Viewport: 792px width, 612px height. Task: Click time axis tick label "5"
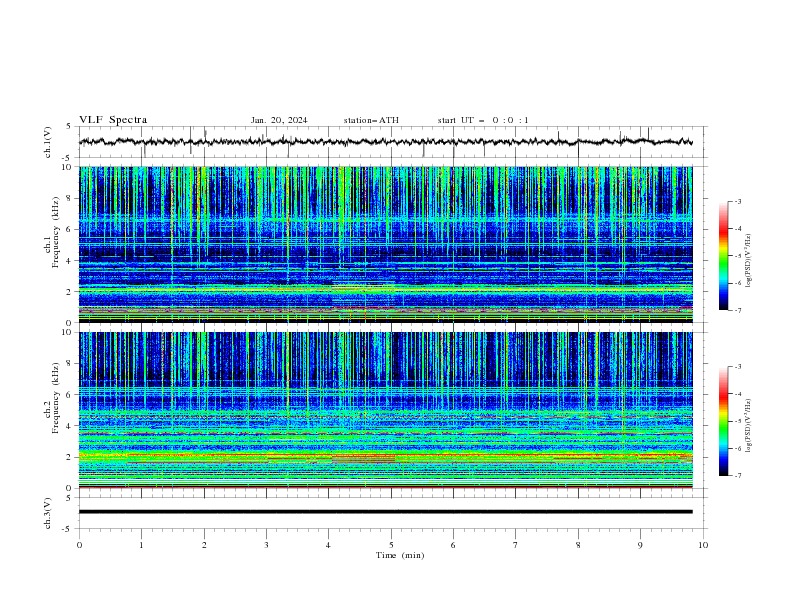coord(391,545)
